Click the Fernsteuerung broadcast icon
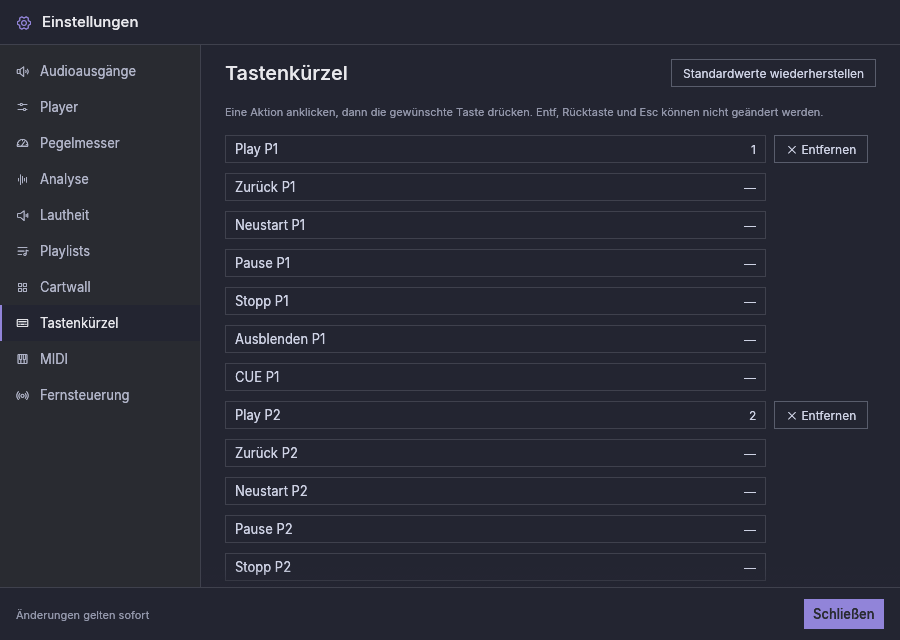The image size is (900, 640). click(22, 395)
